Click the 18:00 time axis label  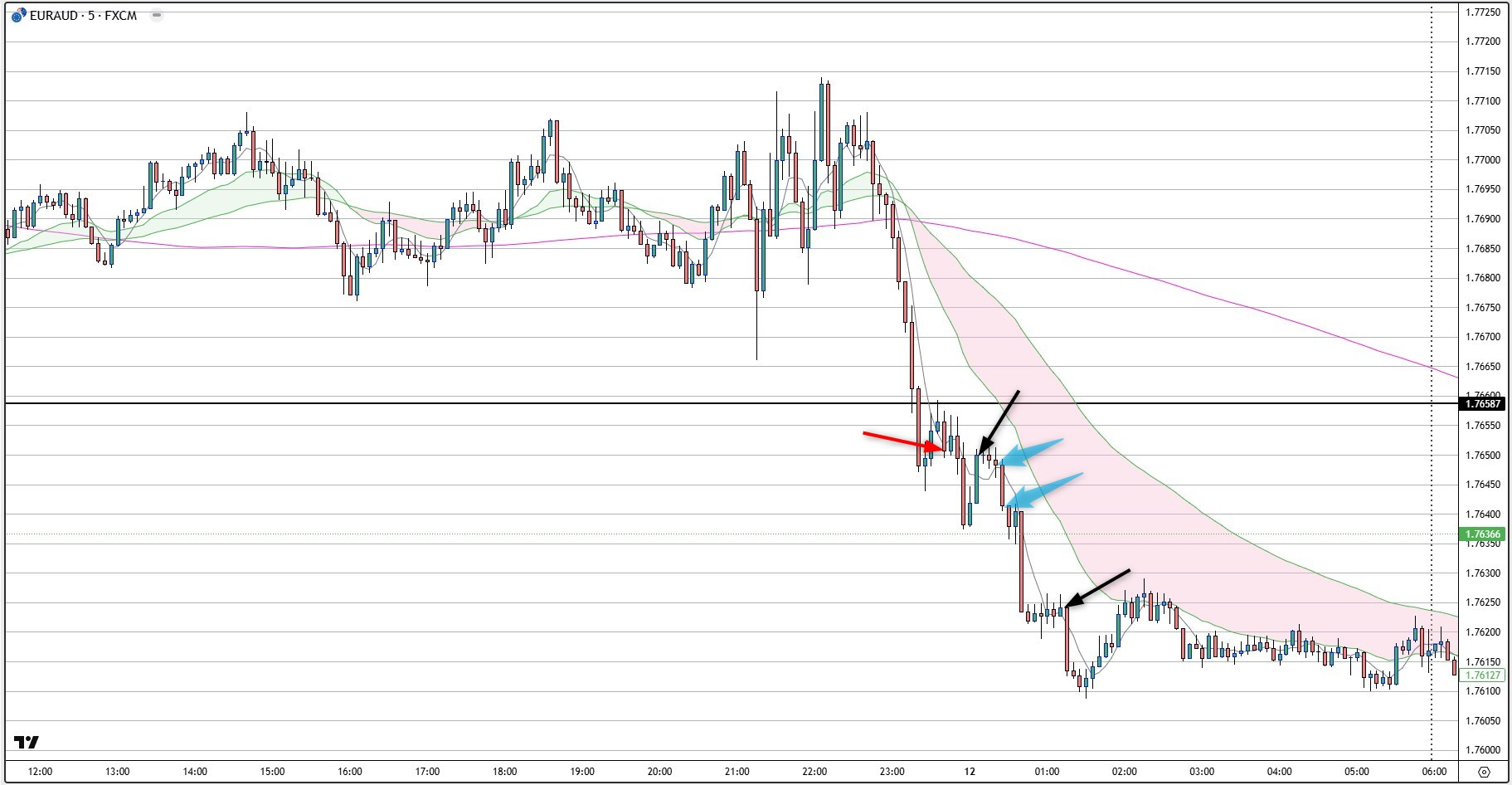504,772
